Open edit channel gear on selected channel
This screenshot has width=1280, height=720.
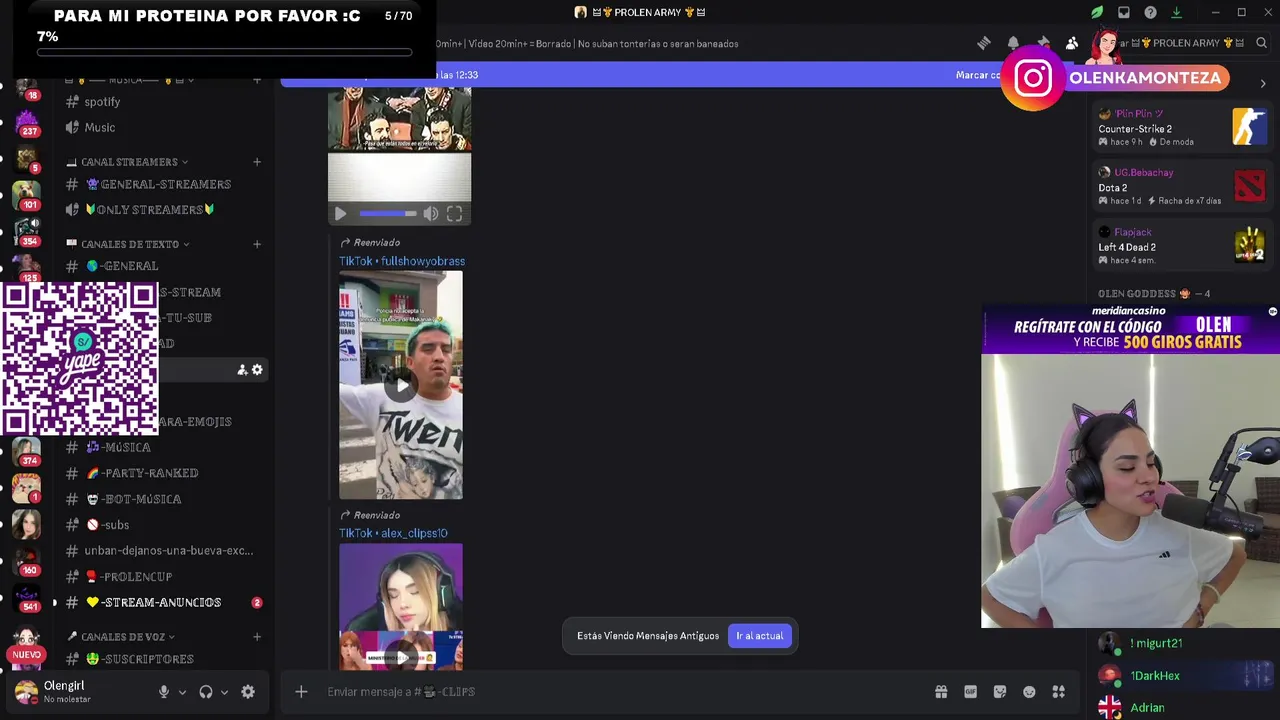pyautogui.click(x=257, y=370)
